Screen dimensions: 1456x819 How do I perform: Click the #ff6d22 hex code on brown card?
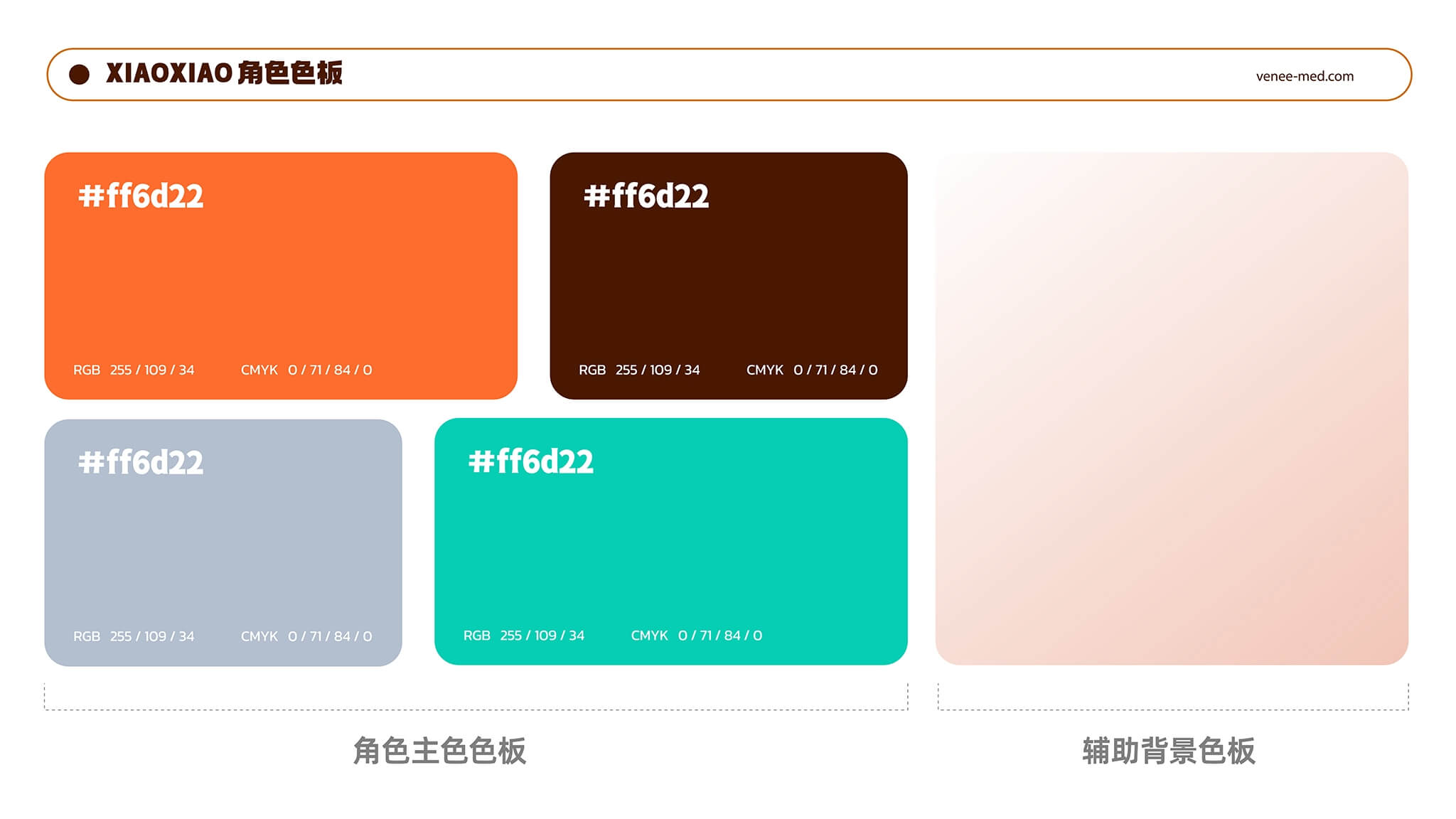tap(646, 196)
